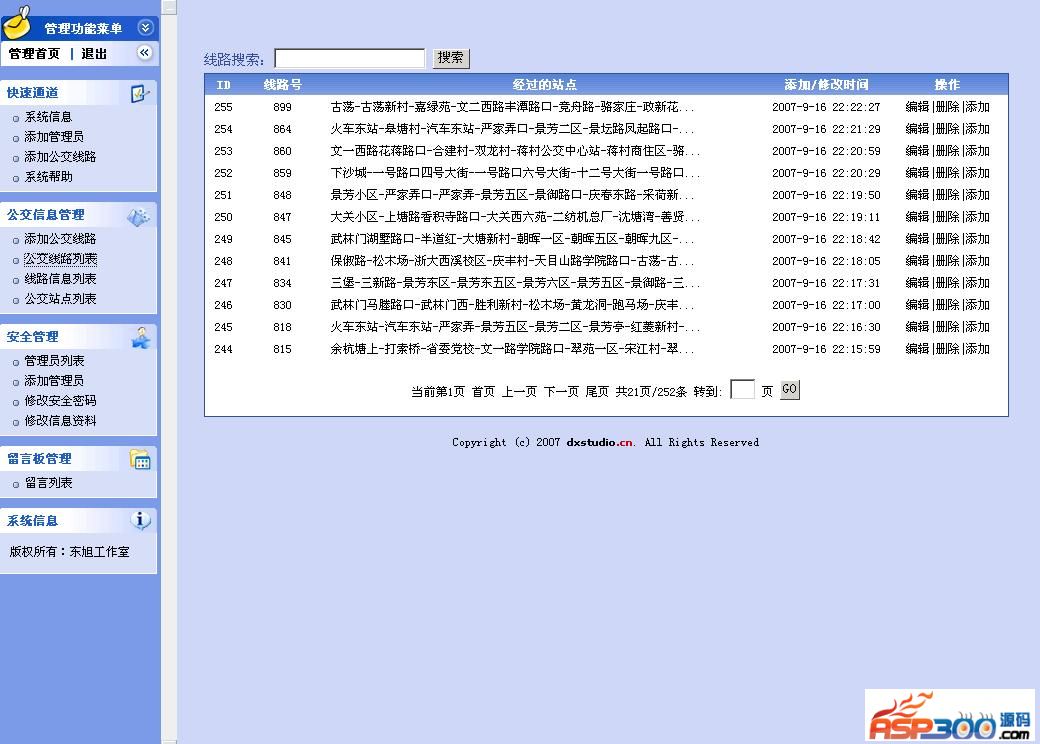
Task: Click the double-left arrow beside 退出
Action: [x=145, y=52]
